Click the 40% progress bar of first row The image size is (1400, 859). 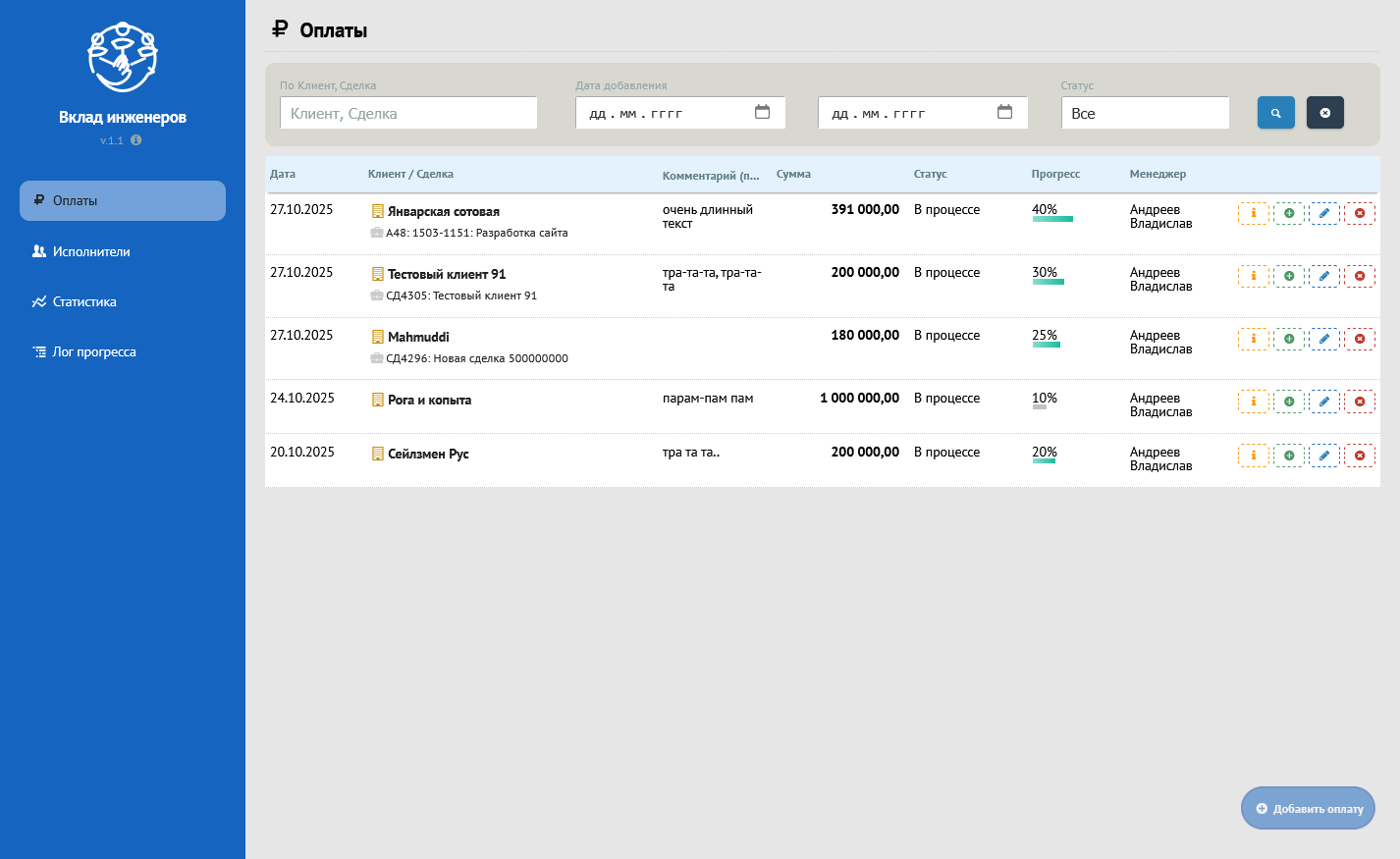pyautogui.click(x=1051, y=218)
